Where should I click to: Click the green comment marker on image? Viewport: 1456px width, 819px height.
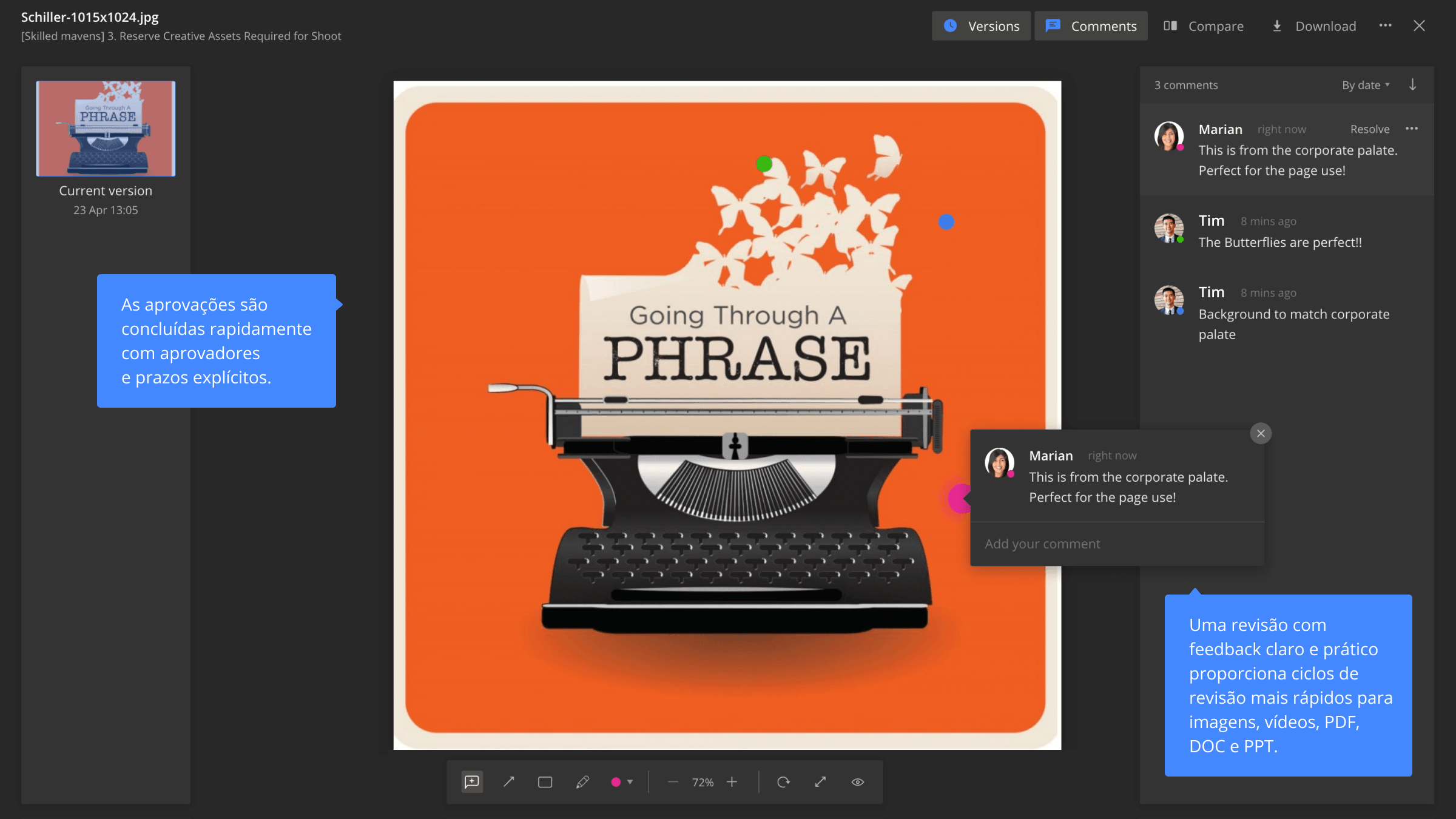coord(764,164)
